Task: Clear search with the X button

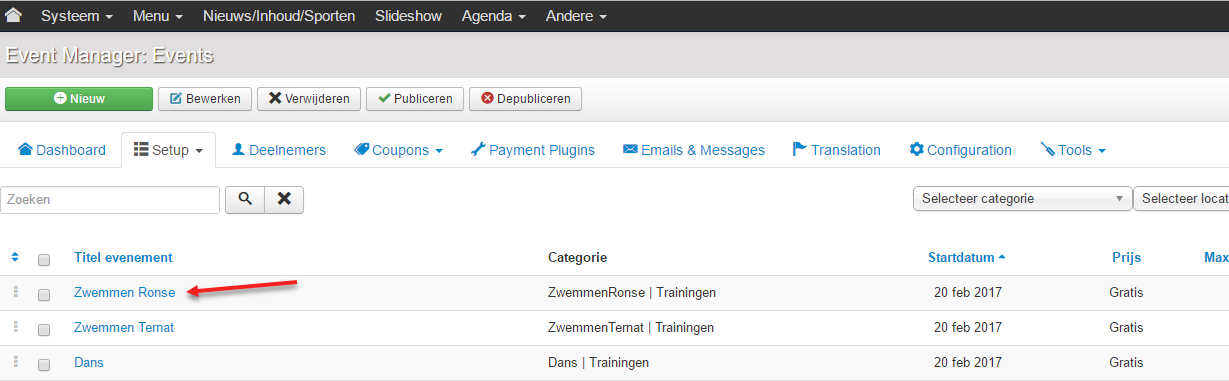Action: pyautogui.click(x=284, y=199)
